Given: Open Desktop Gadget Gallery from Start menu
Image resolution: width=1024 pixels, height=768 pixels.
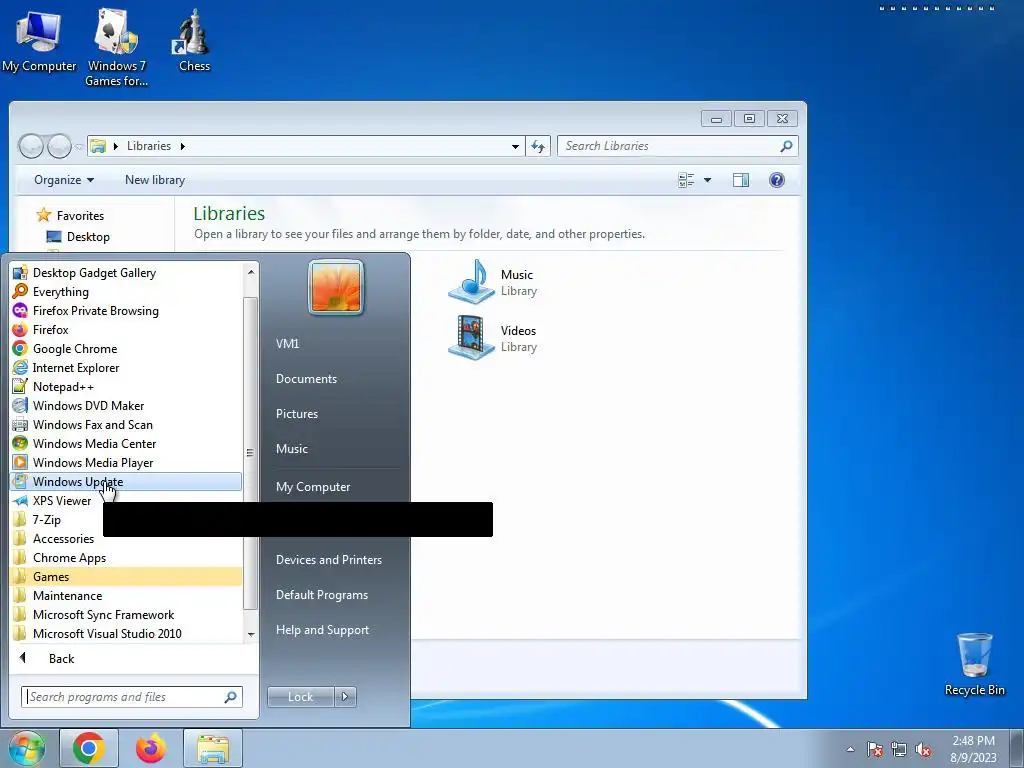Looking at the screenshot, I should pyautogui.click(x=125, y=273).
